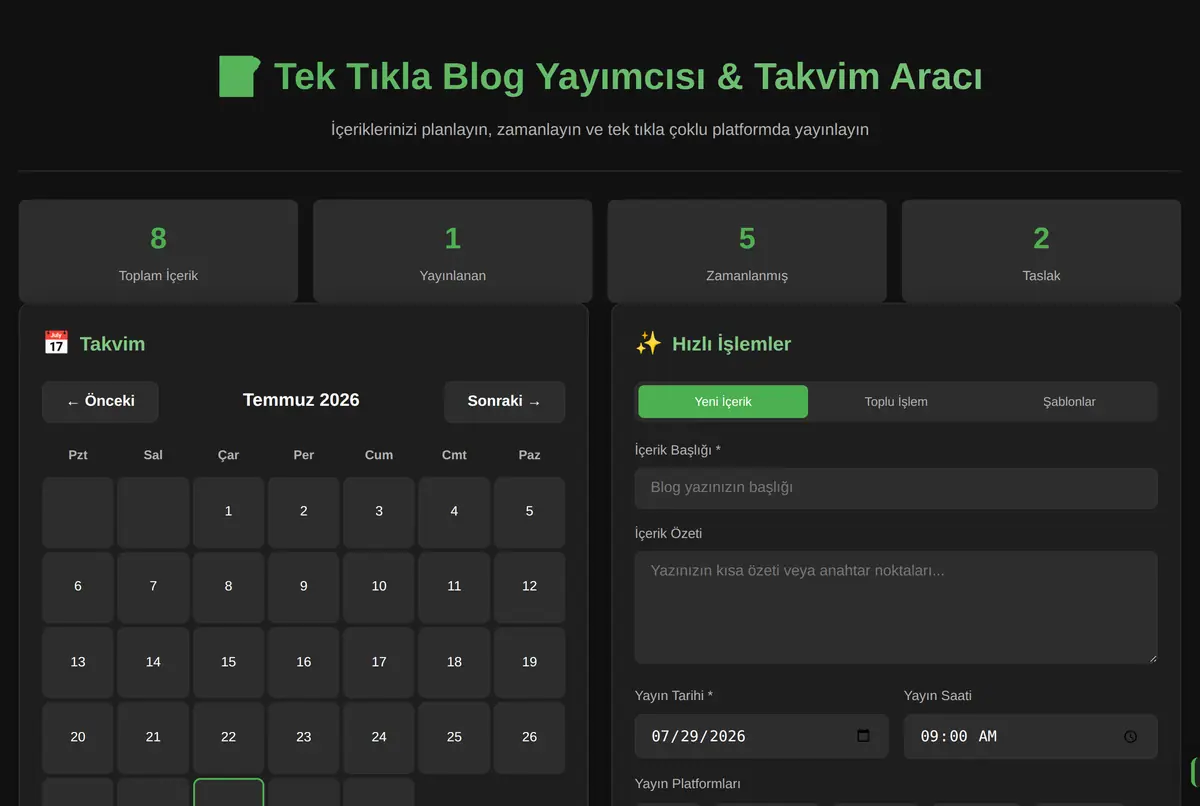Image resolution: width=1200 pixels, height=806 pixels.
Task: Select the Yayın Tarihi date field
Action: 761,736
